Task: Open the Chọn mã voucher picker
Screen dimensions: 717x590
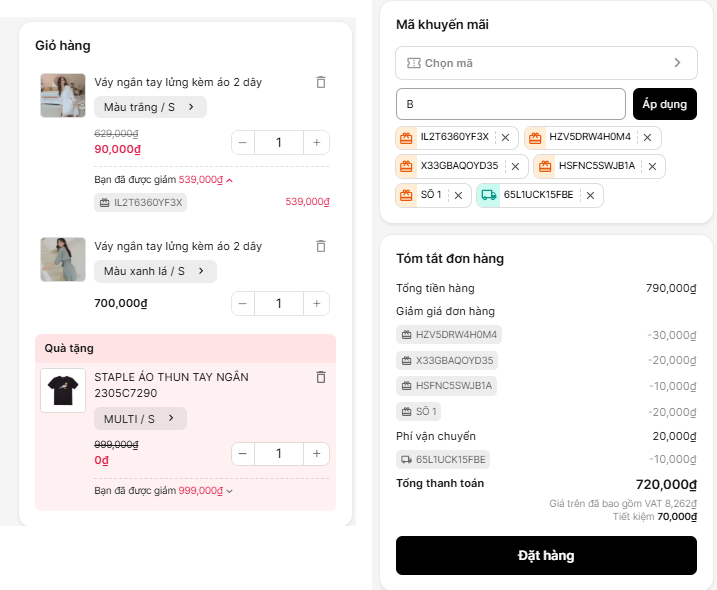Action: 545,63
